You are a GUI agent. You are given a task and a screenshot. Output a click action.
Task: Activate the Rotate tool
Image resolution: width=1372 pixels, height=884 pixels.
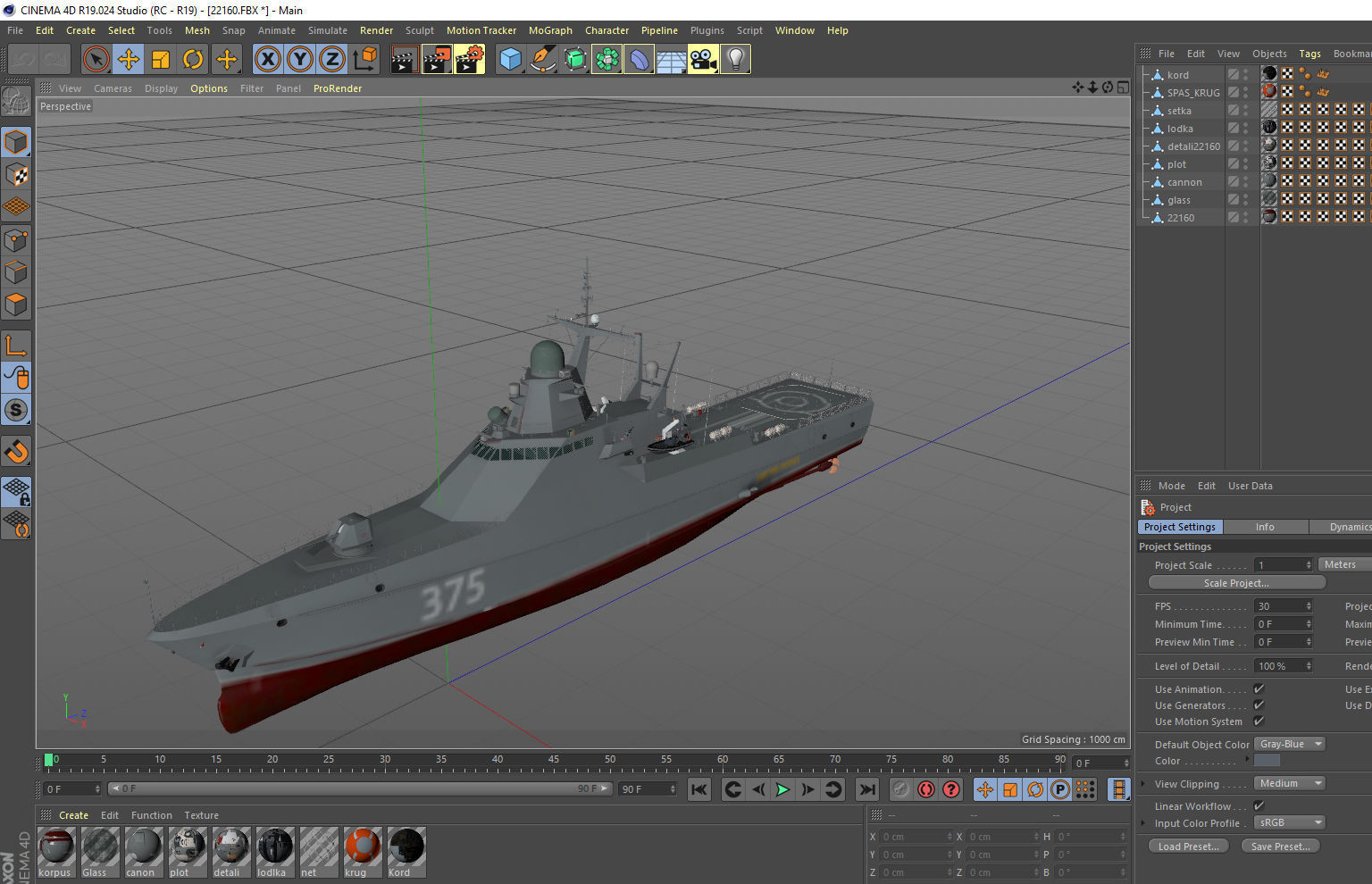tap(193, 60)
